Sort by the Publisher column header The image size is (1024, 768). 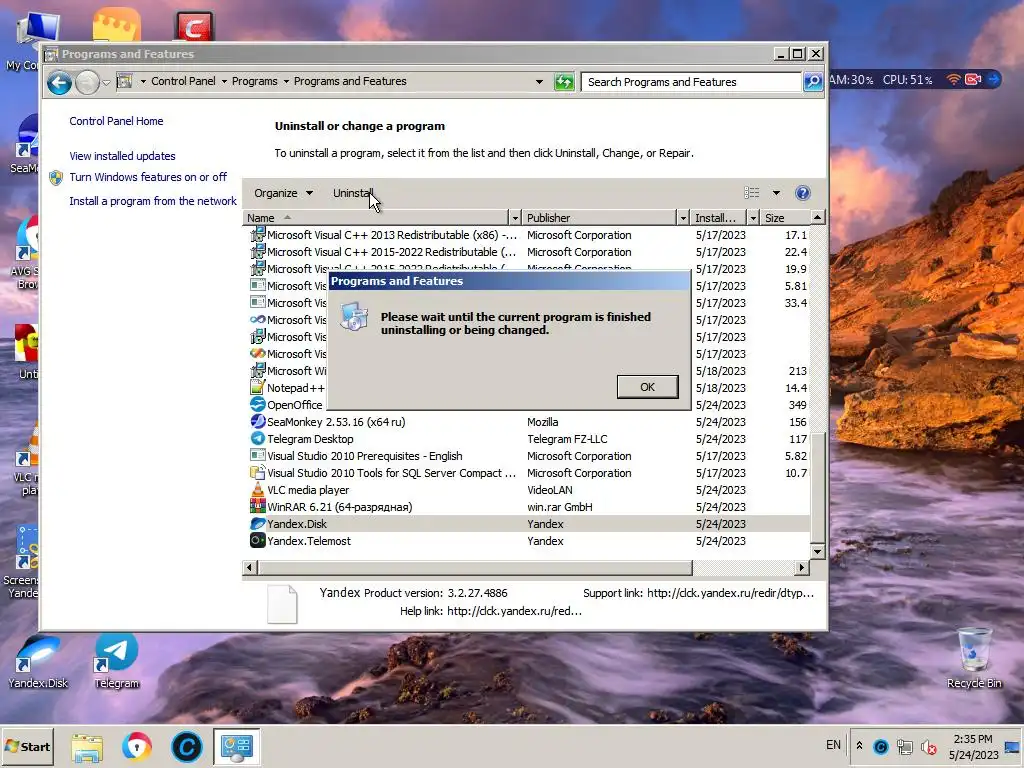pyautogui.click(x=599, y=217)
